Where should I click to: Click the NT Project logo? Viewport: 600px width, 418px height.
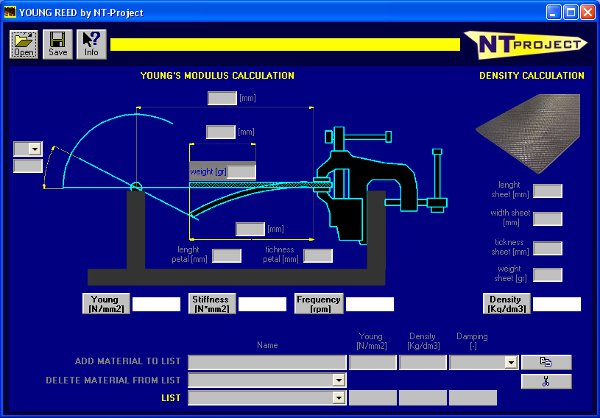[x=524, y=44]
